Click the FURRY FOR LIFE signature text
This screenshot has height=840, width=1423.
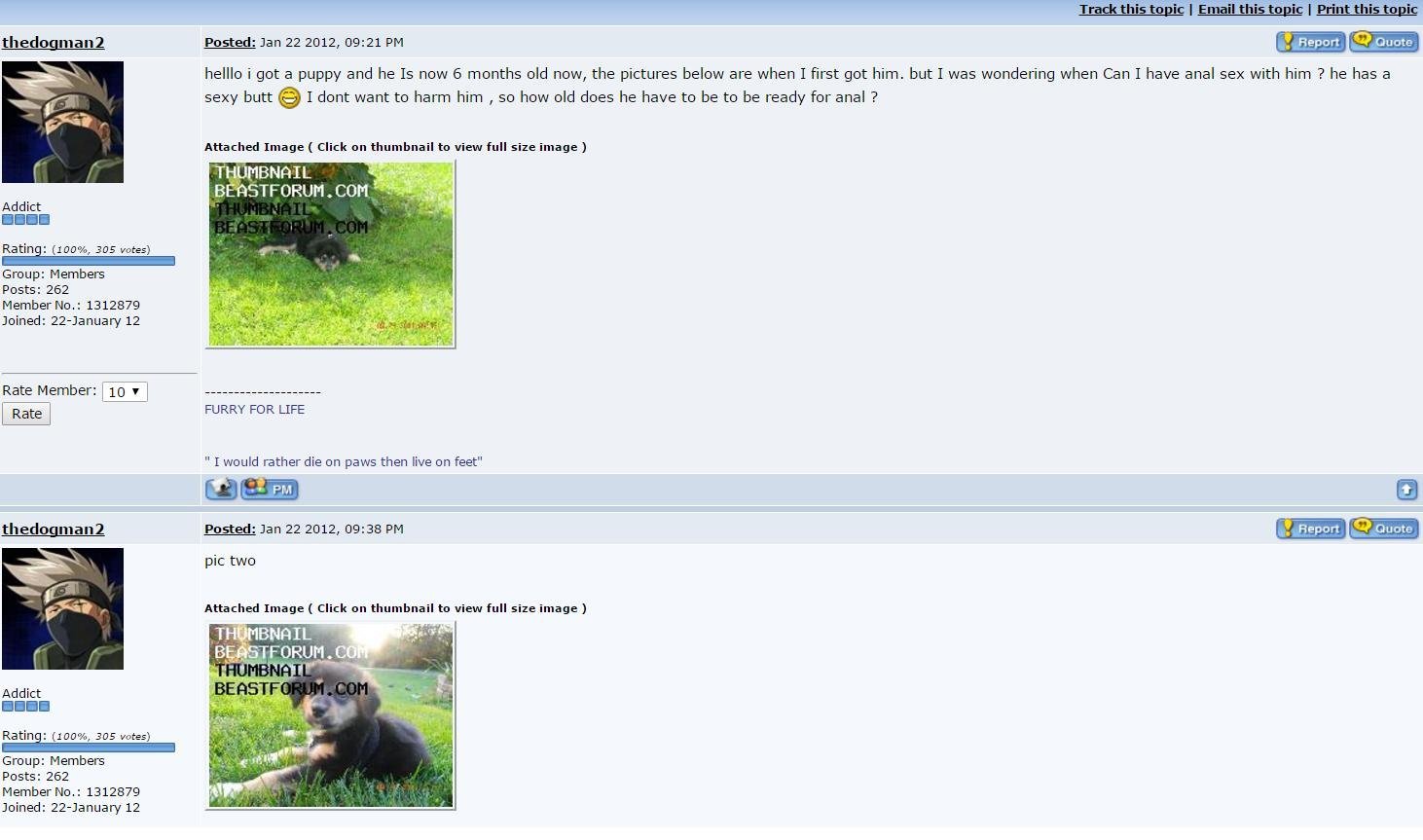(x=254, y=409)
